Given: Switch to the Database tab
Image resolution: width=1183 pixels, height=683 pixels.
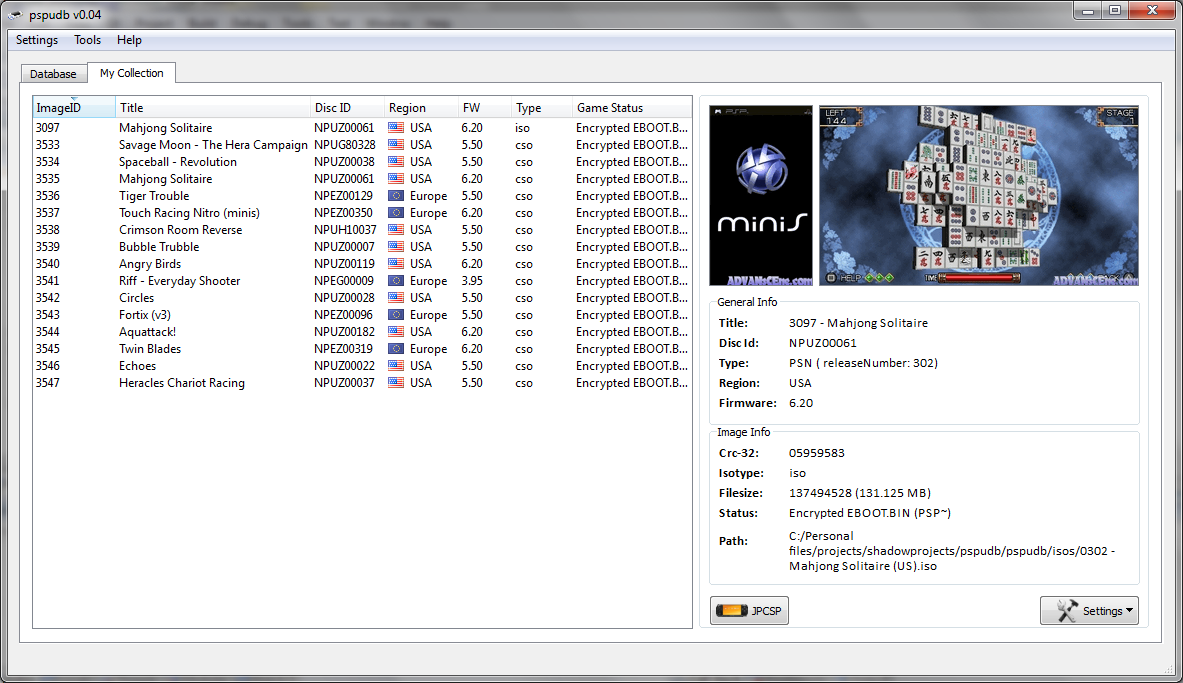Looking at the screenshot, I should pos(53,74).
